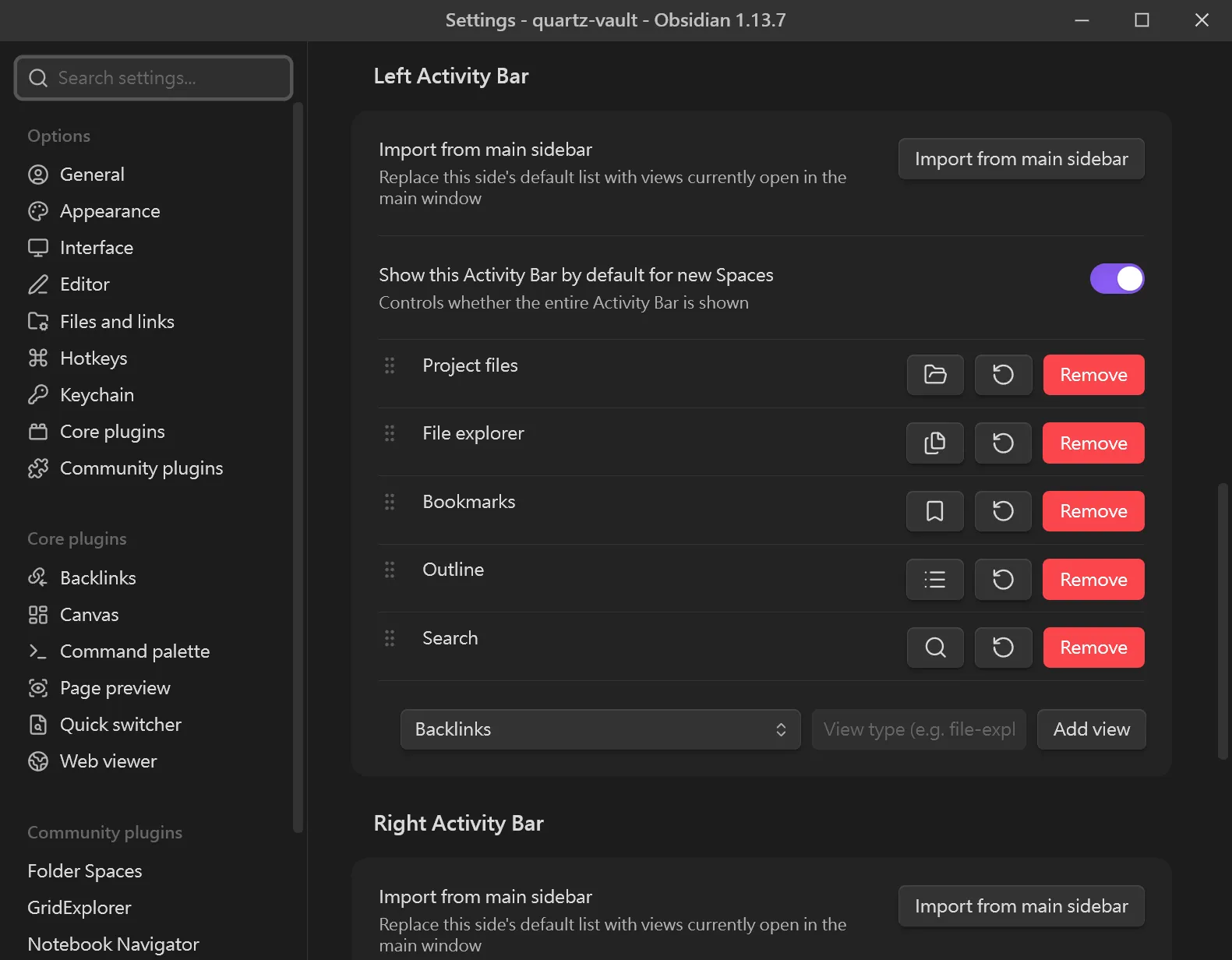Remove Project files from Activity Bar
This screenshot has width=1232, height=960.
[x=1093, y=375]
